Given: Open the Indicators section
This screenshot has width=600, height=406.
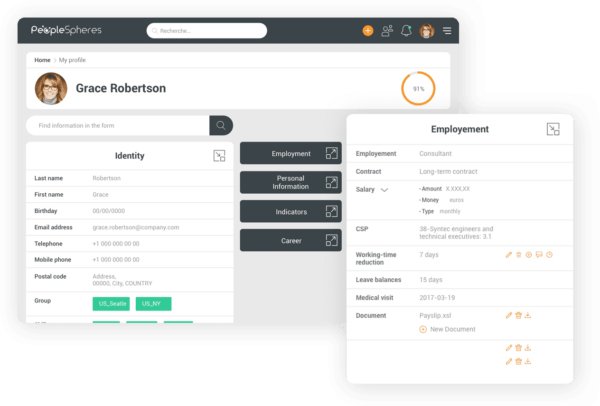Looking at the screenshot, I should coord(291,211).
